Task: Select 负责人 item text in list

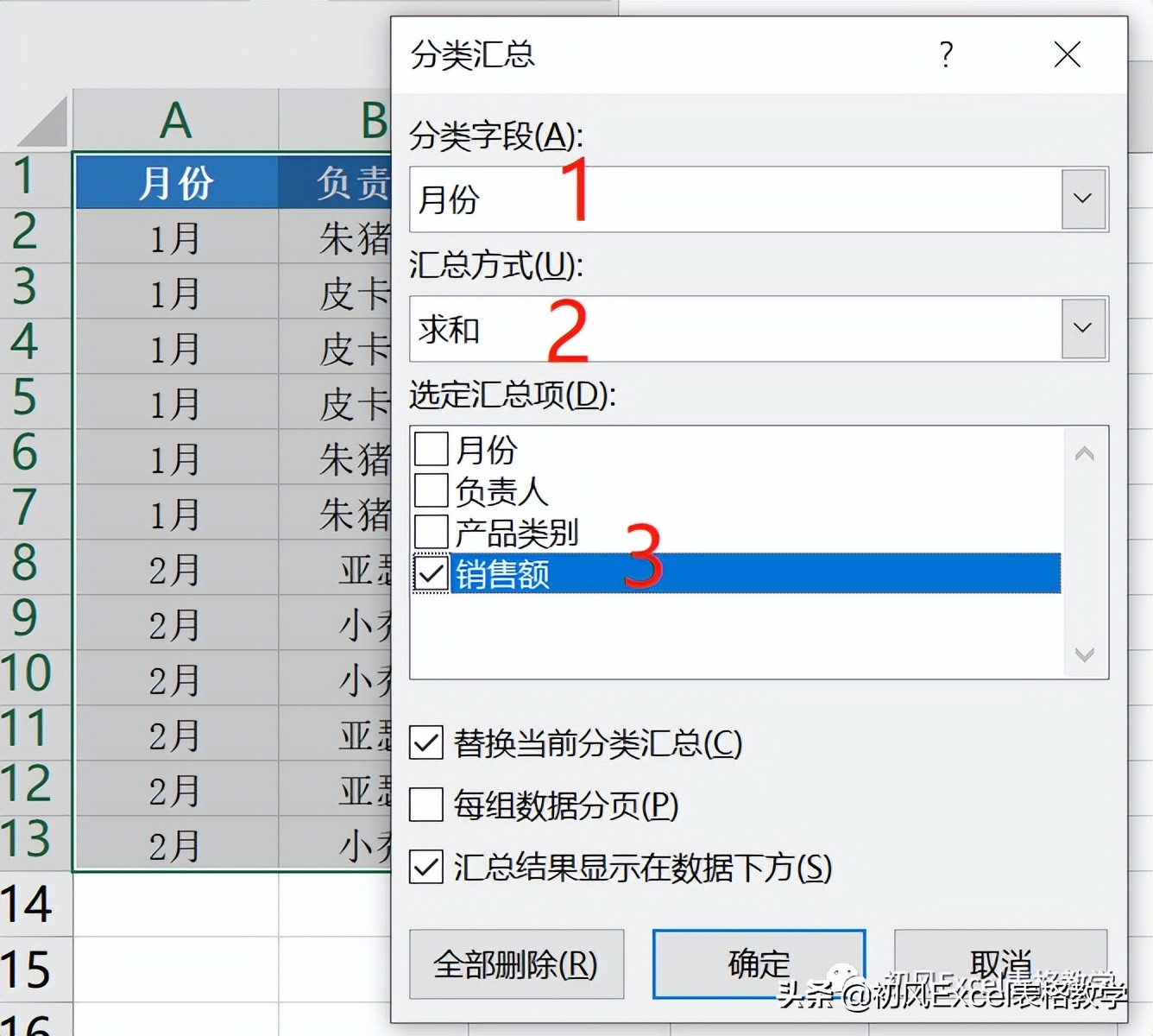Action: point(502,490)
